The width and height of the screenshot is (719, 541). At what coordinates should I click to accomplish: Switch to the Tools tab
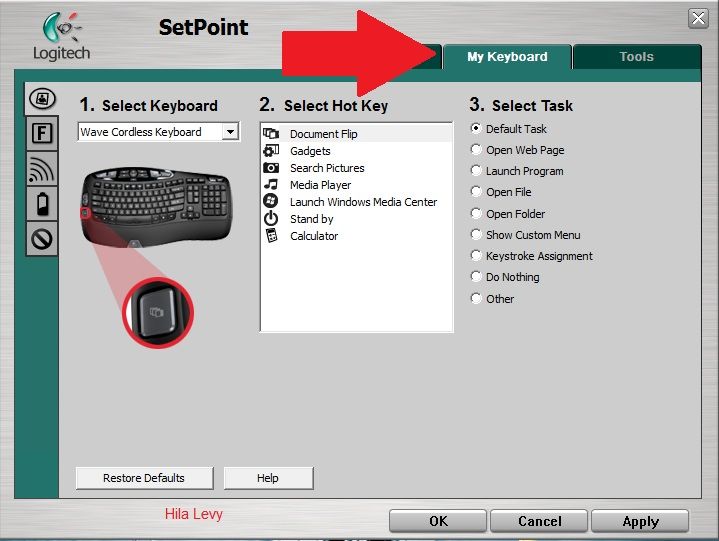click(x=636, y=57)
